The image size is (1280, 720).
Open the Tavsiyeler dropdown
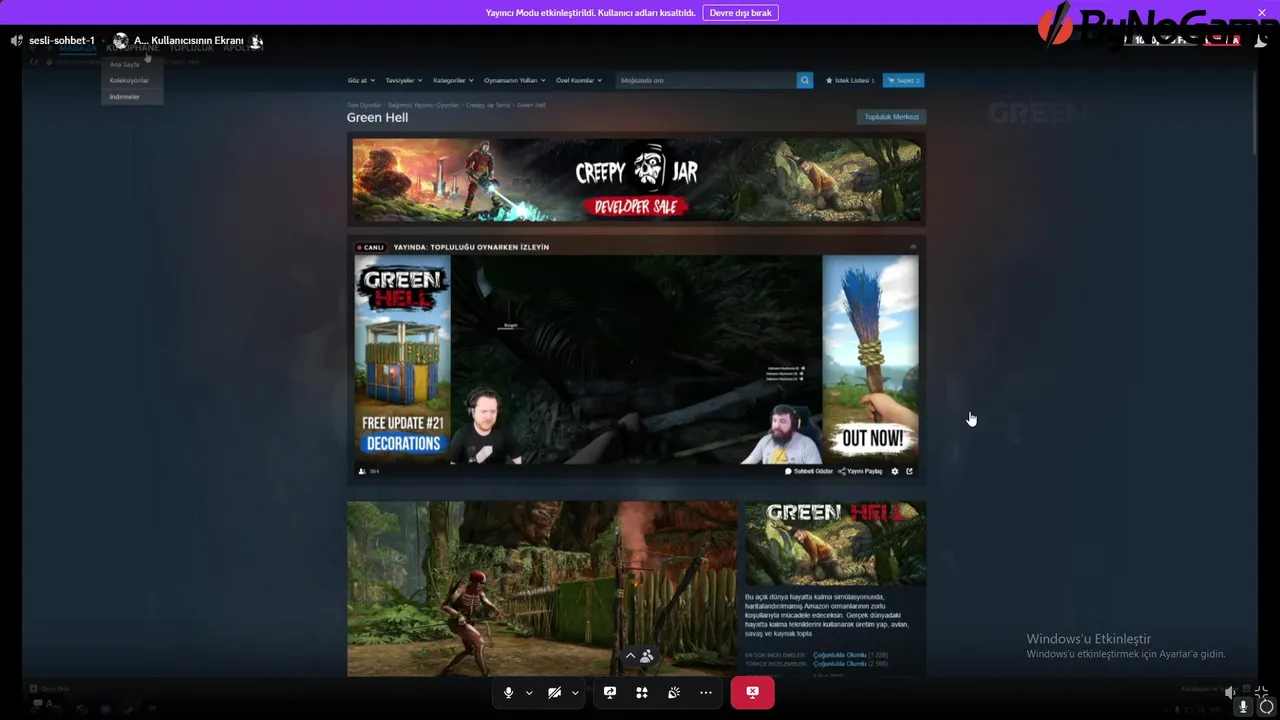point(404,80)
